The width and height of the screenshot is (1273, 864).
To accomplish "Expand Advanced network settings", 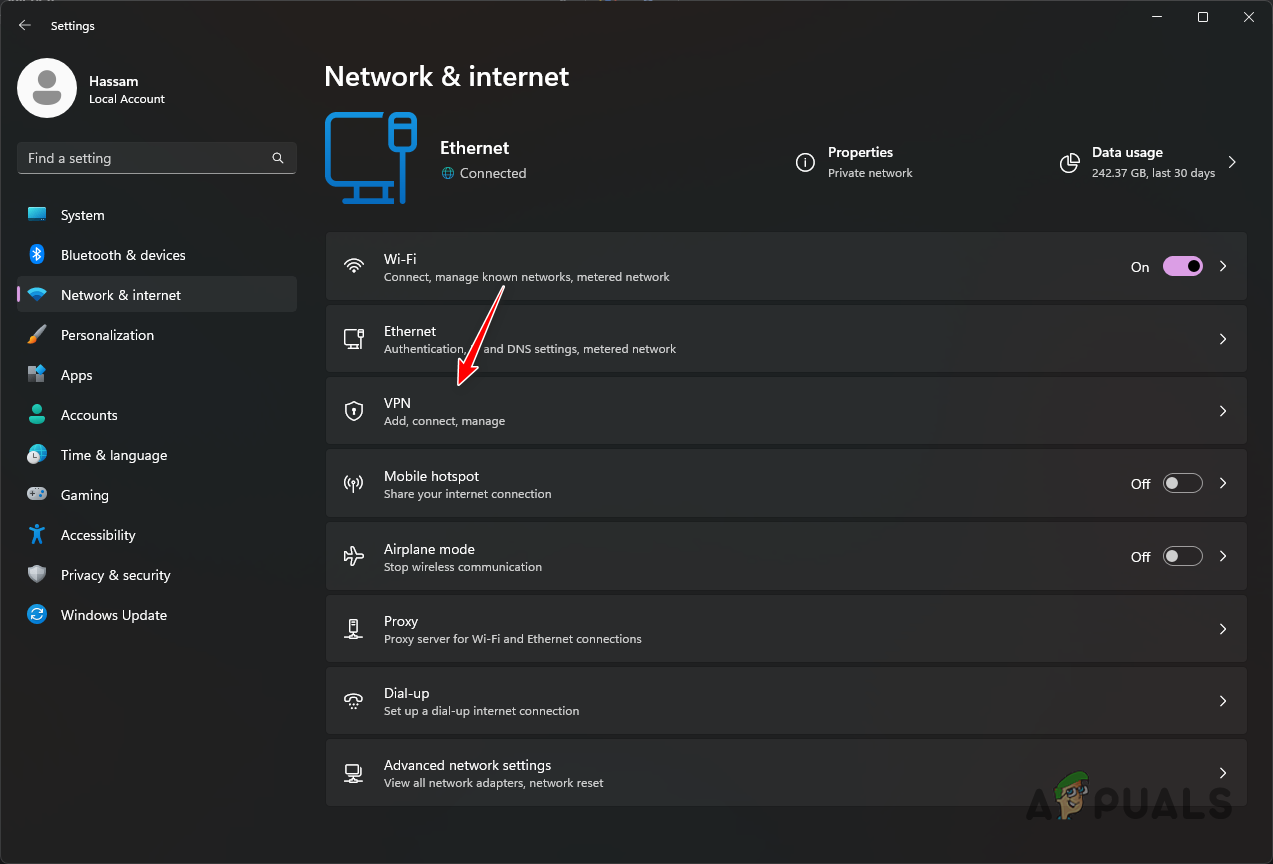I will click(1222, 773).
